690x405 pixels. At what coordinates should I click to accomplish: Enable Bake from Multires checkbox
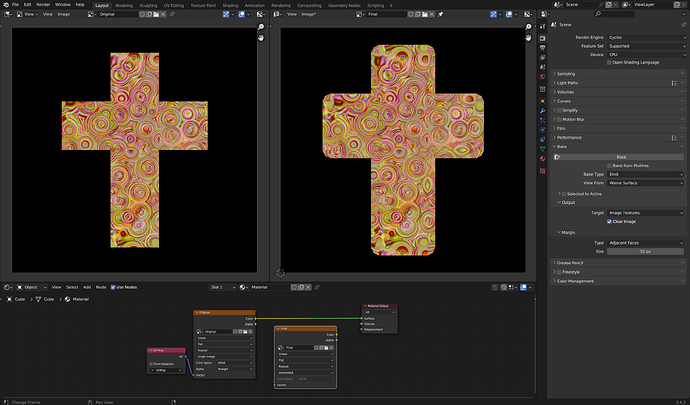609,166
